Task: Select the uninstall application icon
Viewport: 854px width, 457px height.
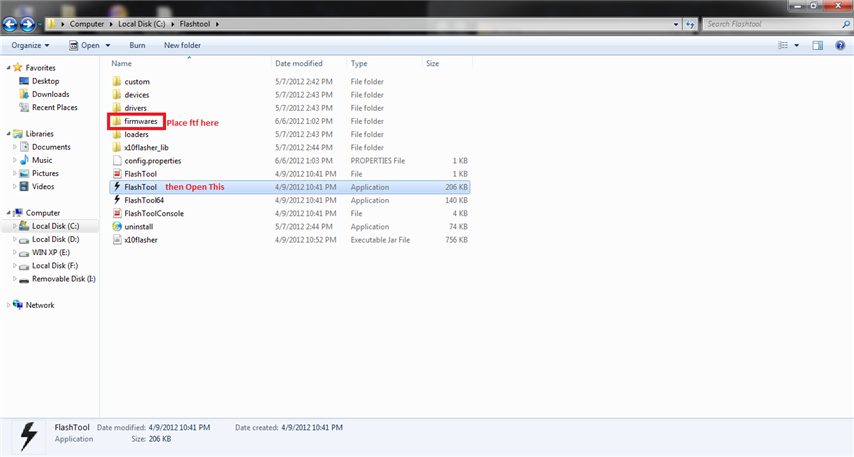Action: coord(117,226)
